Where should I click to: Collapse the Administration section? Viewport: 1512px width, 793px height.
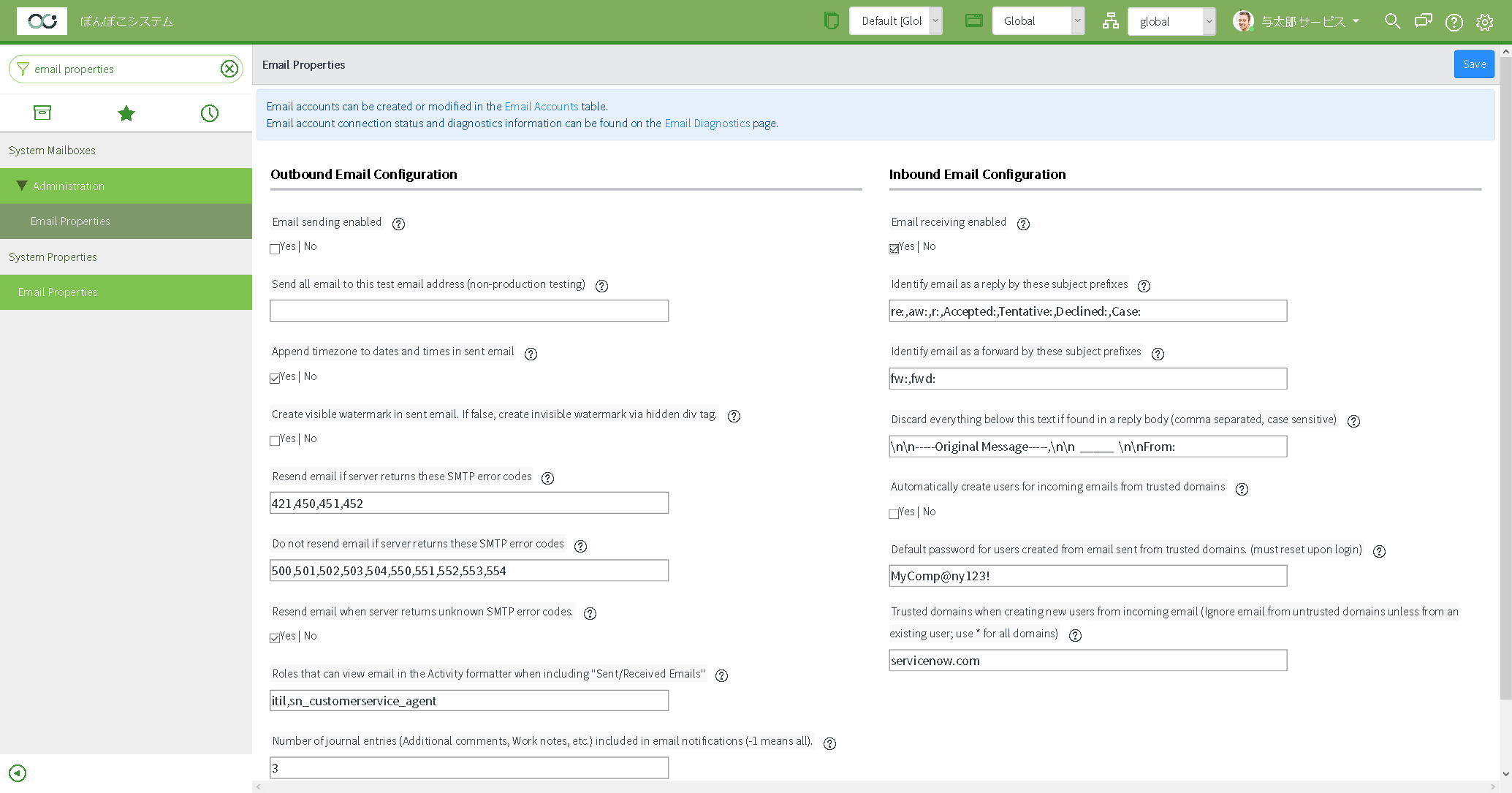(x=21, y=185)
